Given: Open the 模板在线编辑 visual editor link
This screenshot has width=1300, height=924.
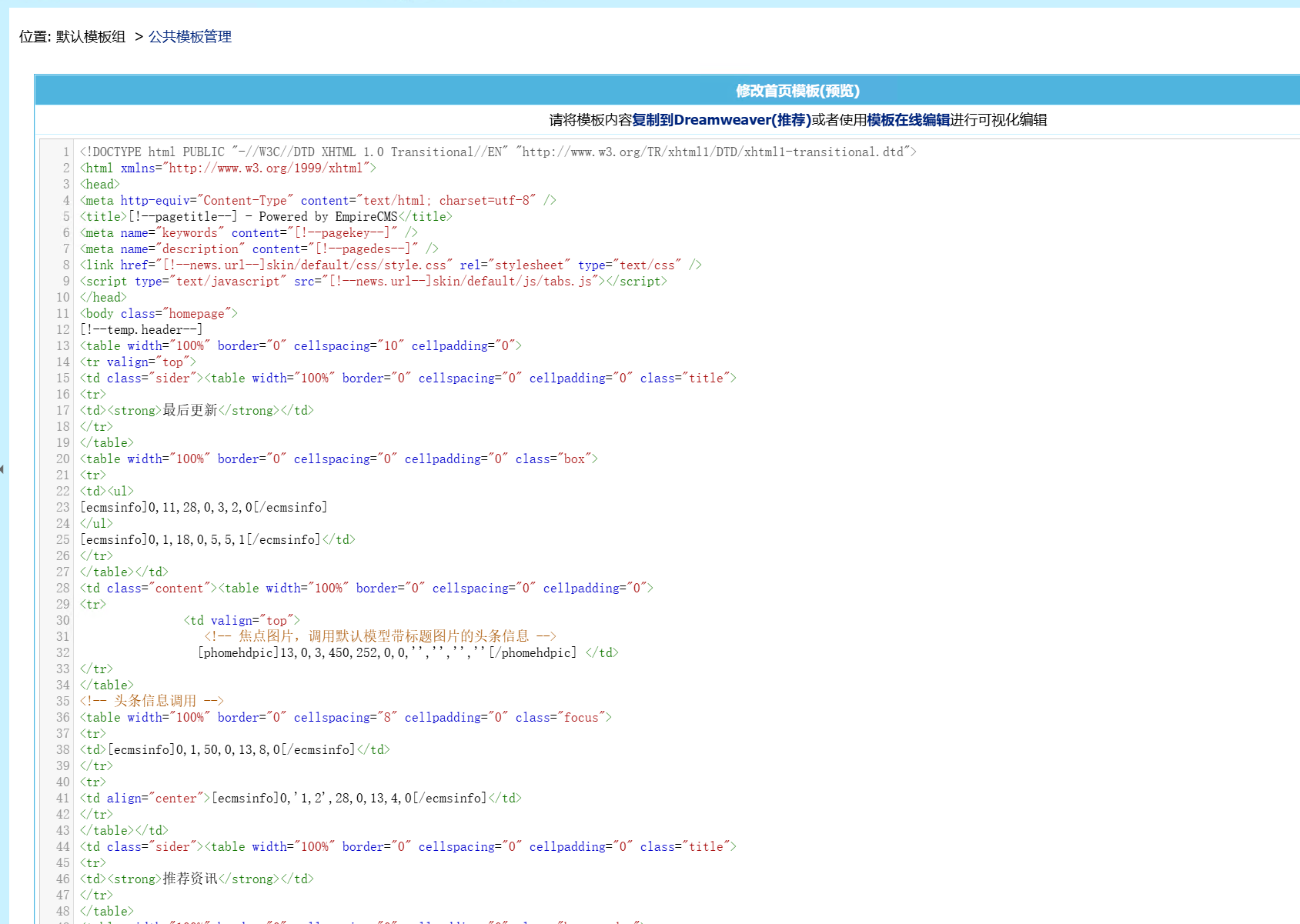Looking at the screenshot, I should coord(907,120).
